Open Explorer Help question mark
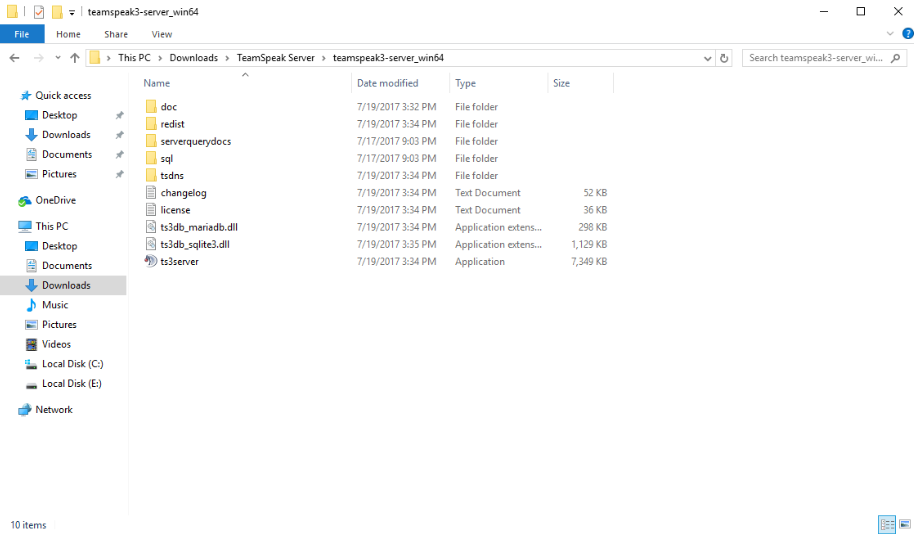Image resolution: width=914 pixels, height=534 pixels. (908, 34)
